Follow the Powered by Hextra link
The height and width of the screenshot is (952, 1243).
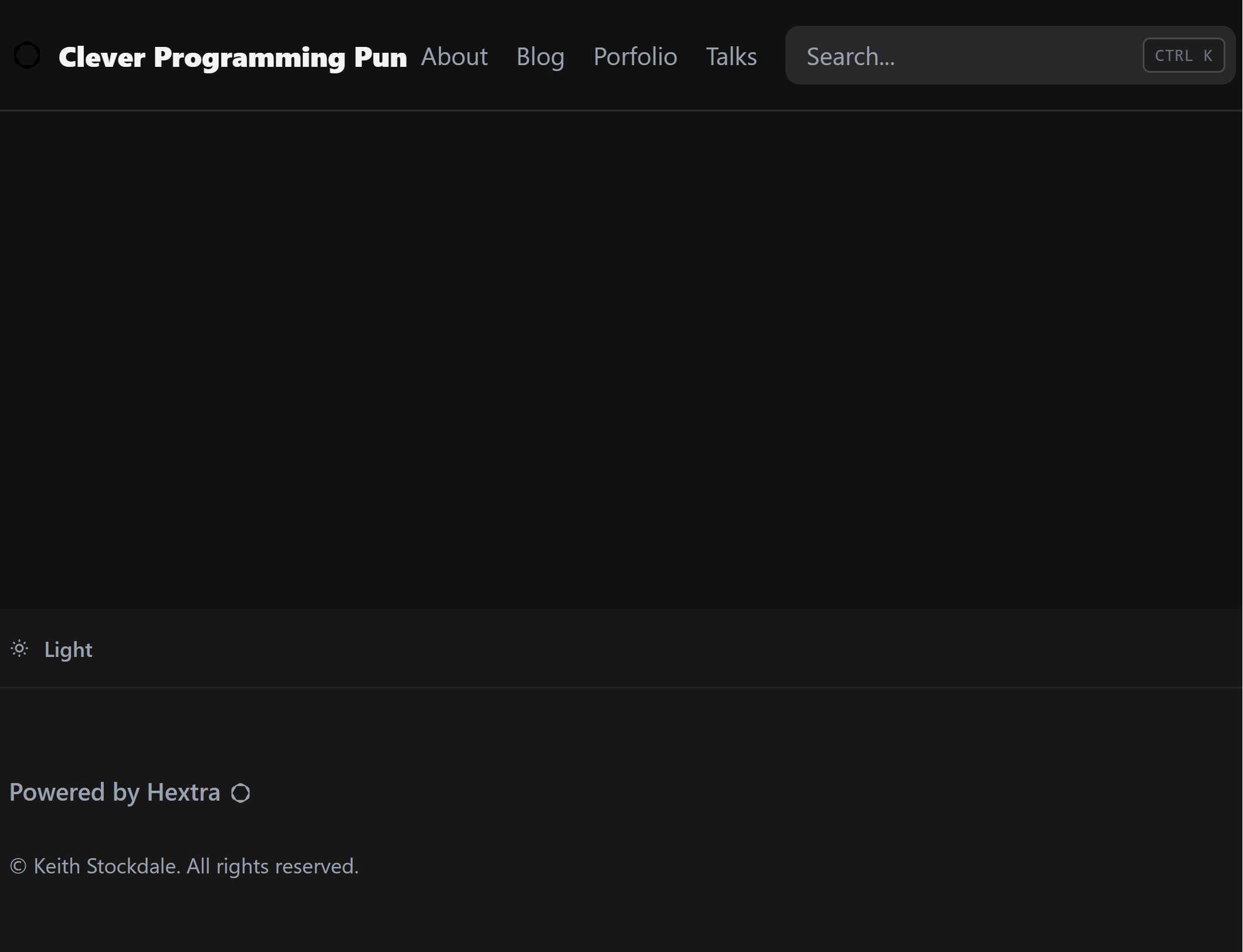click(x=115, y=792)
